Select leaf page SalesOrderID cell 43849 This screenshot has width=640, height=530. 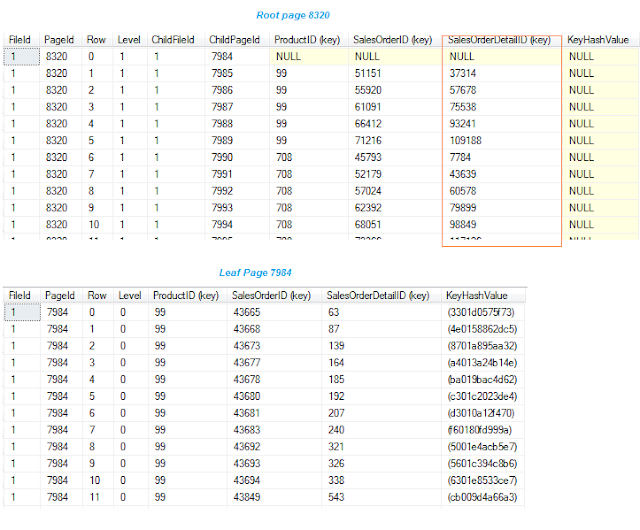pos(274,497)
